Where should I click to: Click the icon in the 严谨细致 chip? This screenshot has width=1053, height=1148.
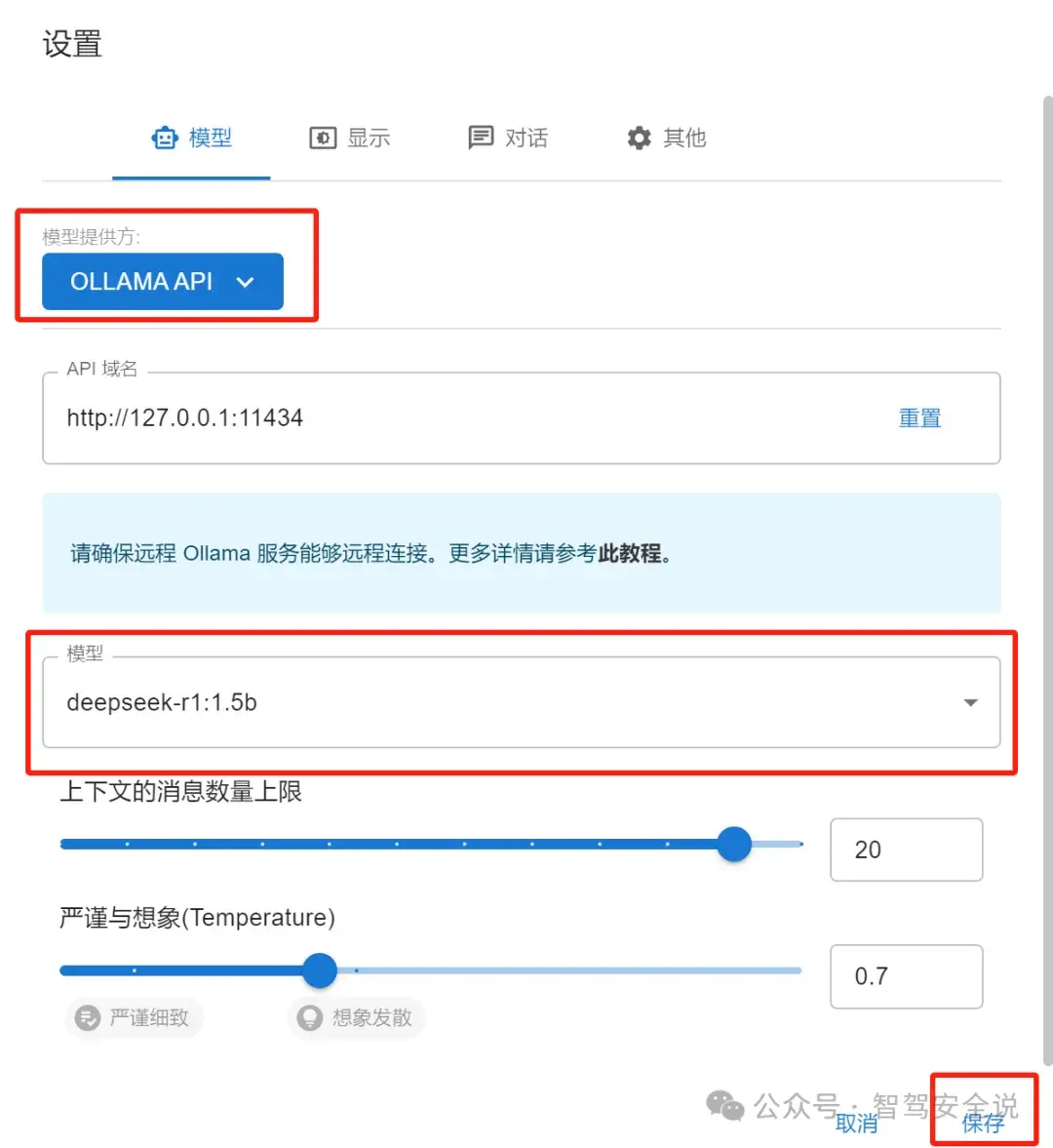click(x=88, y=1017)
